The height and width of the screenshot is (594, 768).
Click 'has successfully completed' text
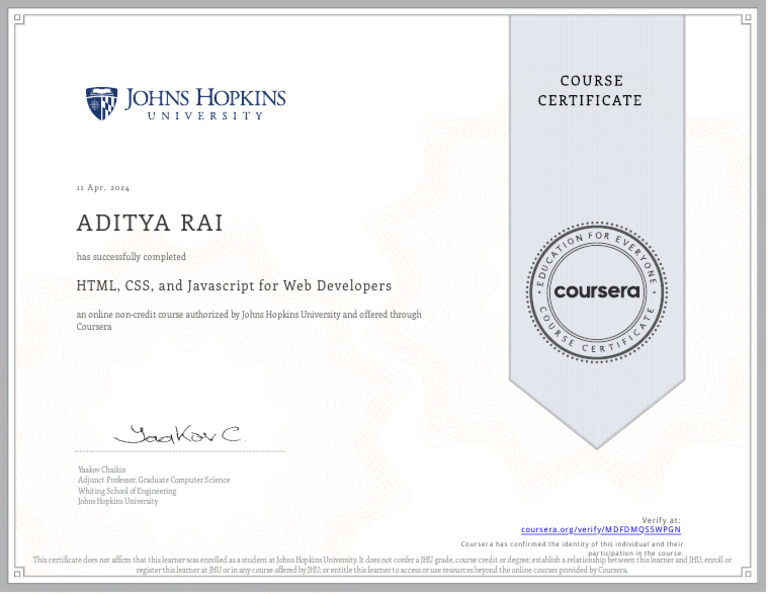(131, 257)
